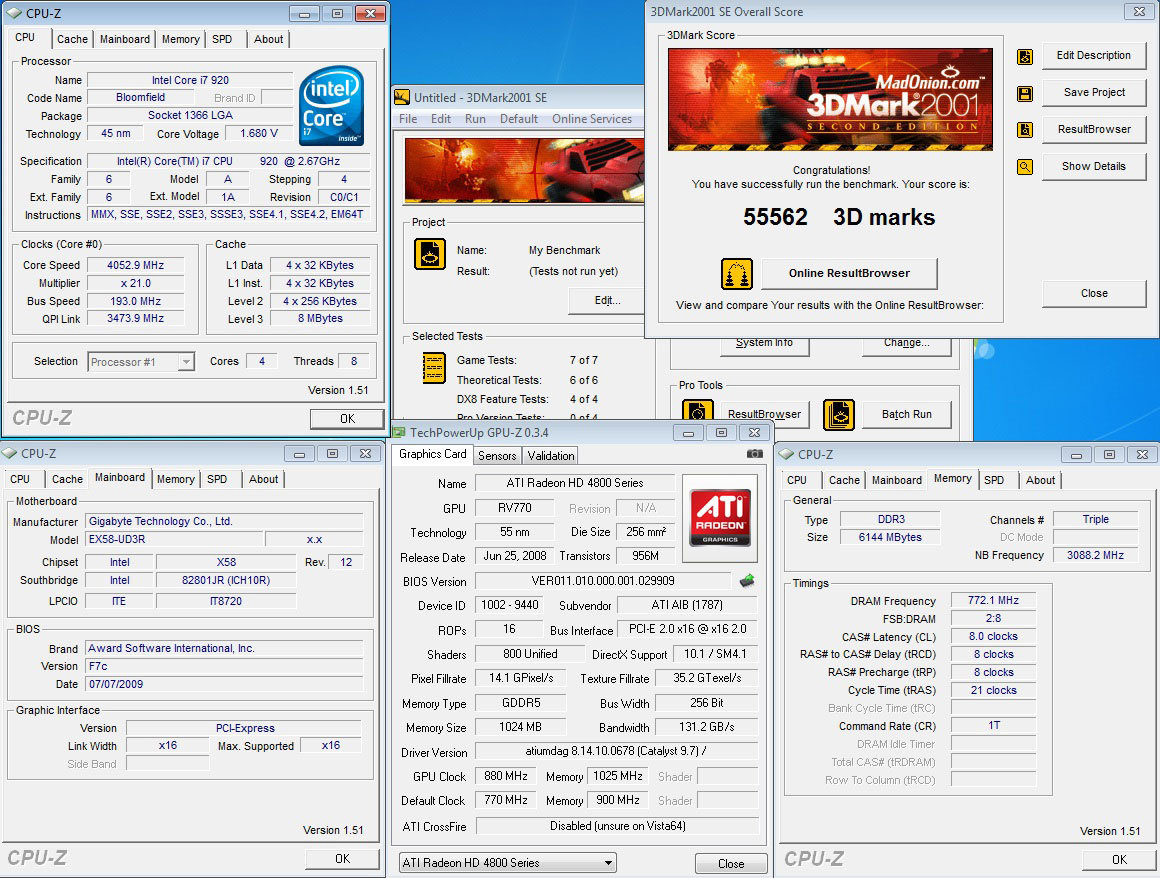Click the 3DMark2001 SE title bar icon
The width and height of the screenshot is (1160, 878).
pos(402,97)
